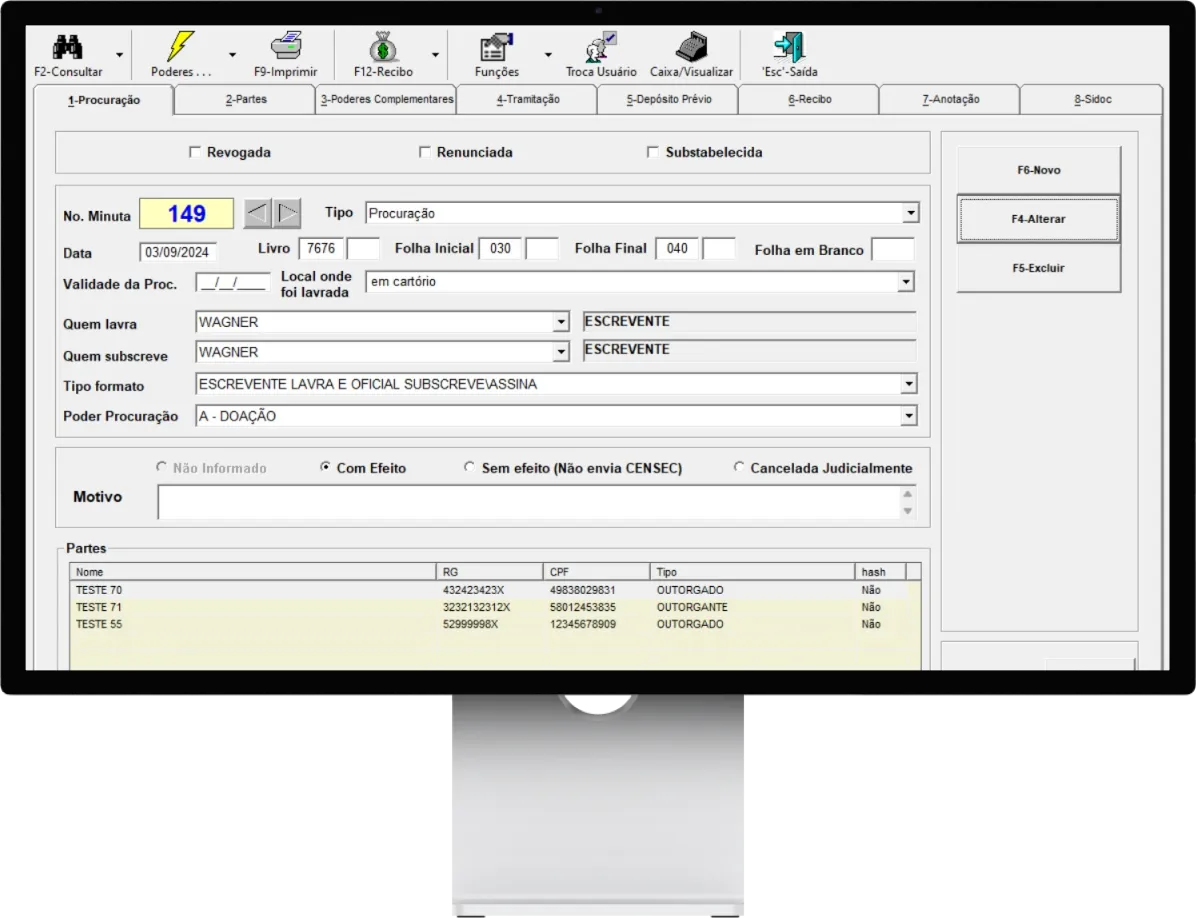Click the Motivo scrollbar down arrow

(x=907, y=511)
